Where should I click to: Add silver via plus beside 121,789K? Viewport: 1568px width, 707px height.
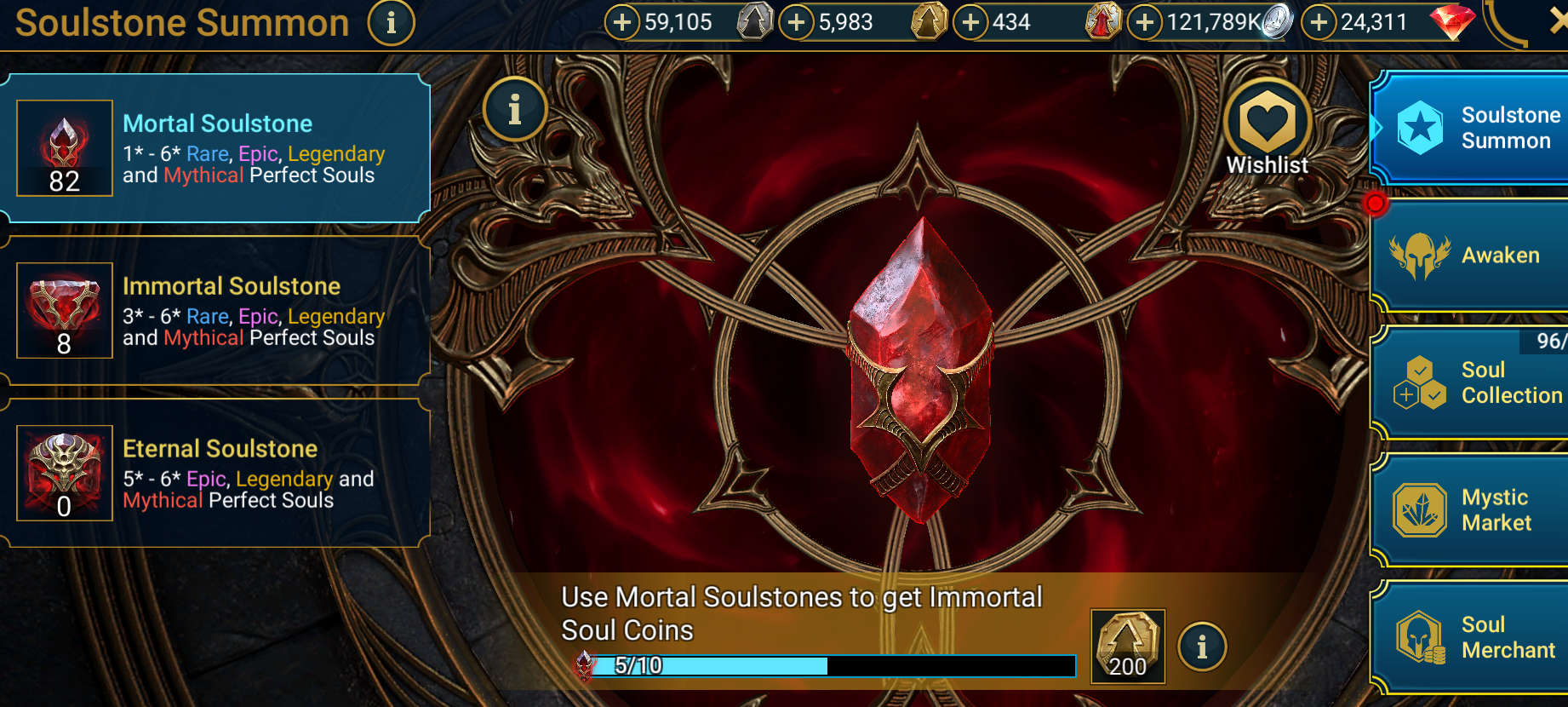(x=1145, y=22)
